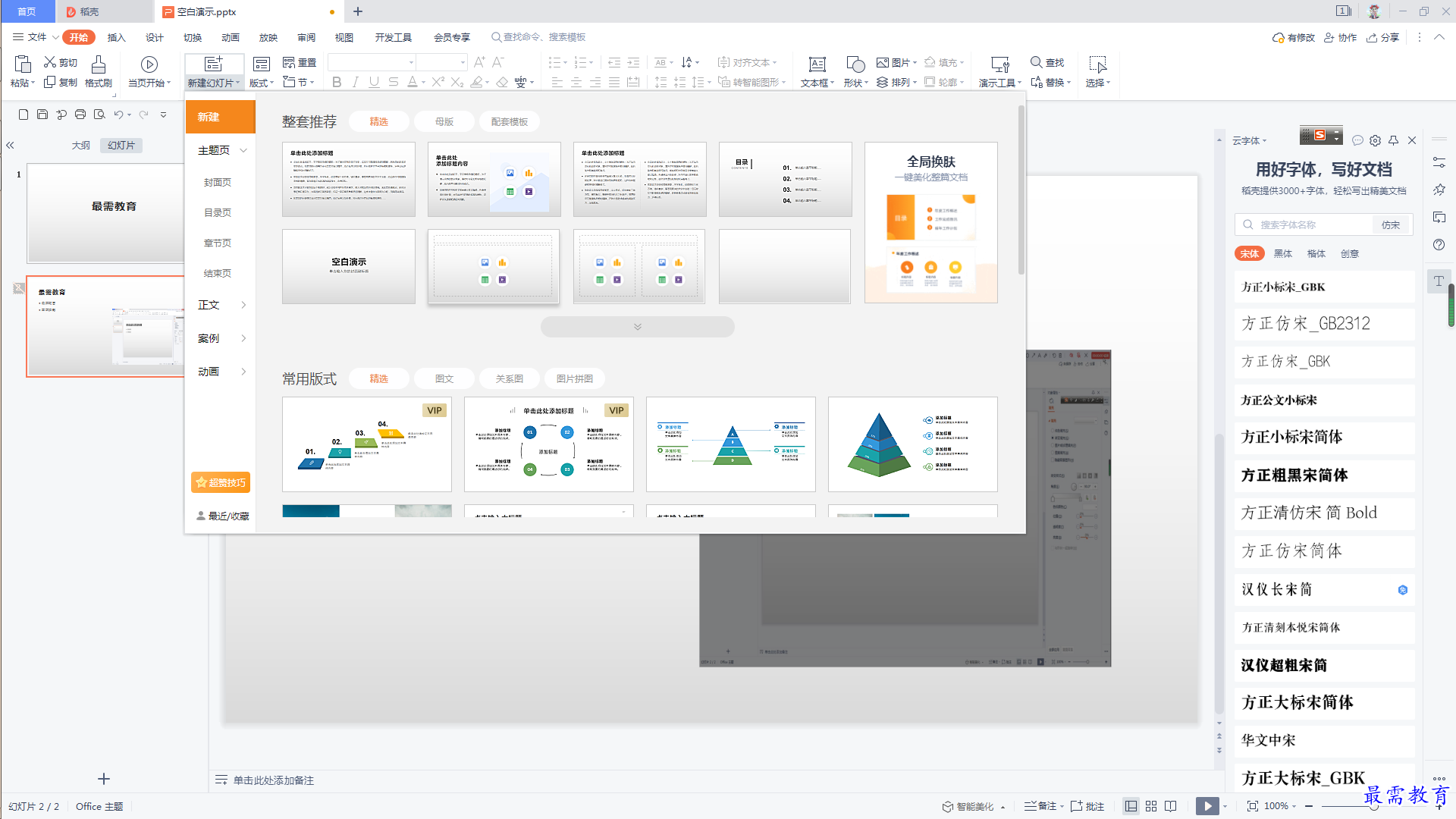
Task: Toggle Bold formatting
Action: (337, 82)
